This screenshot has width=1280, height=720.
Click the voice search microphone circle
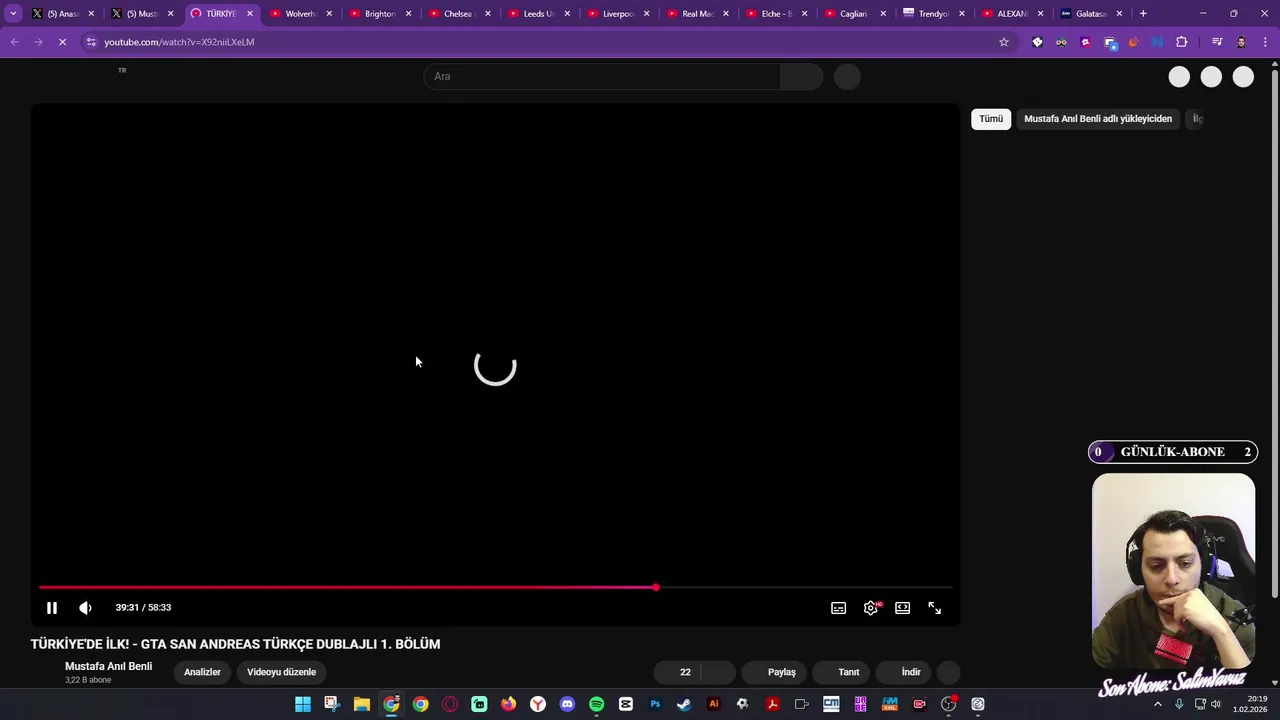click(x=847, y=77)
